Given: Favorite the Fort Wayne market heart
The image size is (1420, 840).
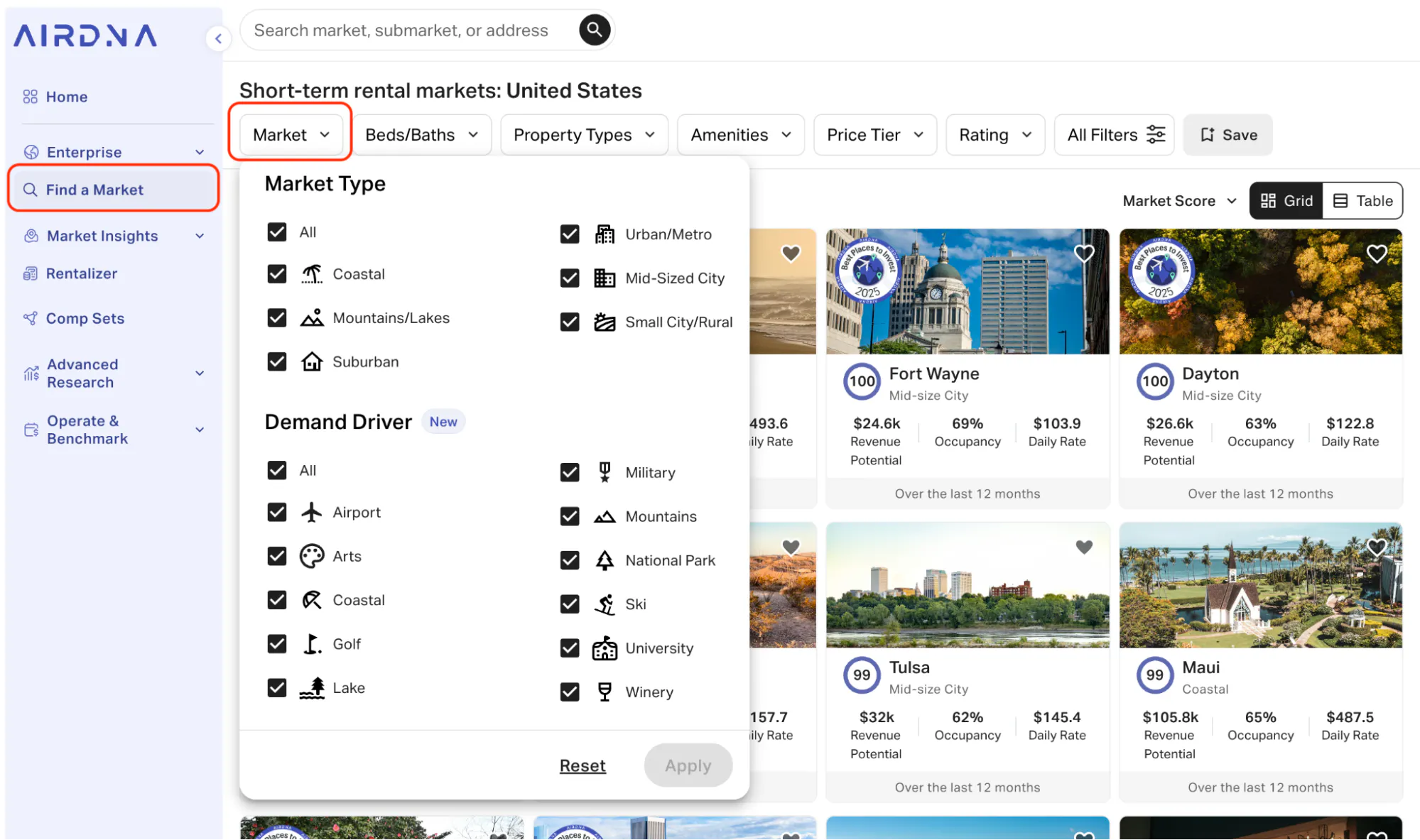Looking at the screenshot, I should pyautogui.click(x=1083, y=253).
